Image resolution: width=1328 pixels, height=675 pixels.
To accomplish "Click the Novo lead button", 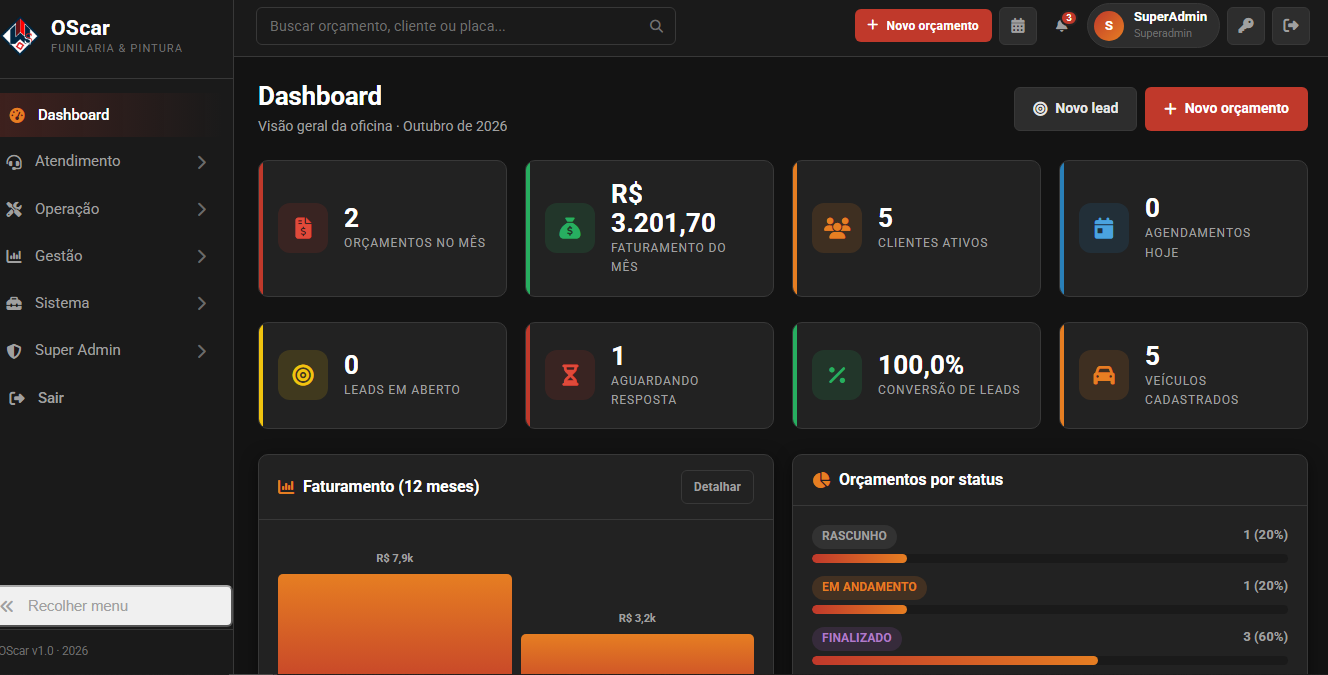I will 1075,109.
